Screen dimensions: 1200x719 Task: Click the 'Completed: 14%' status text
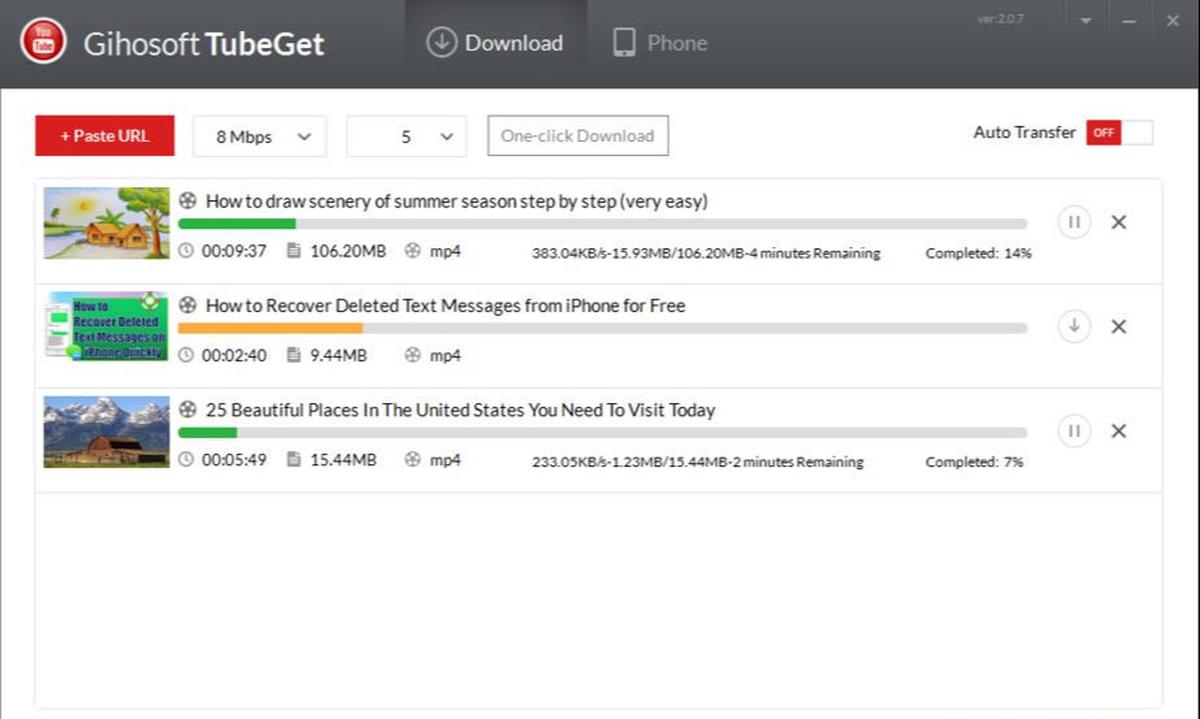(978, 253)
